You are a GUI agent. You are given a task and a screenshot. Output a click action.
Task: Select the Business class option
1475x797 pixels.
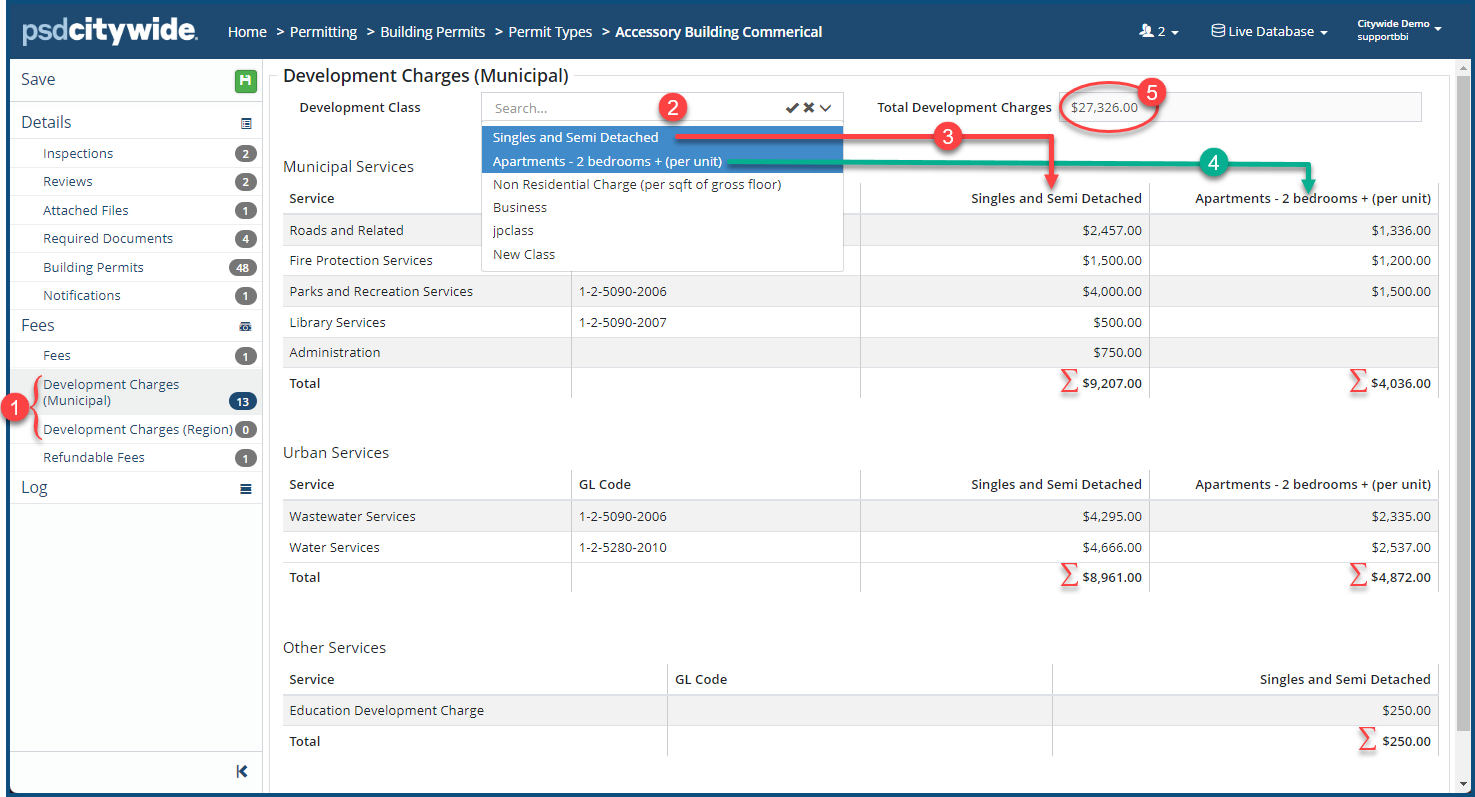[x=520, y=208]
